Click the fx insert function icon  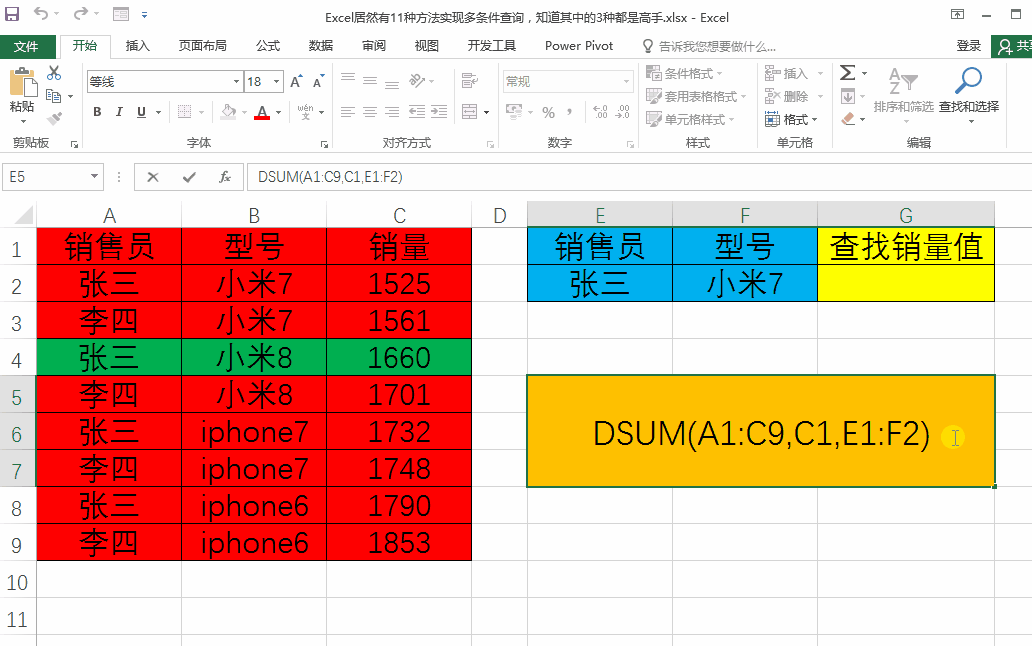pos(225,177)
